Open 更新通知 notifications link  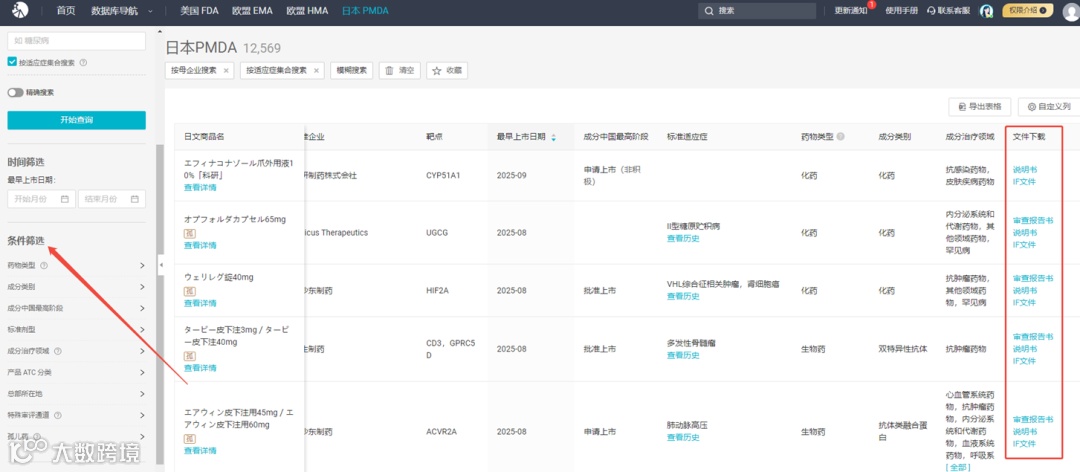pos(851,11)
